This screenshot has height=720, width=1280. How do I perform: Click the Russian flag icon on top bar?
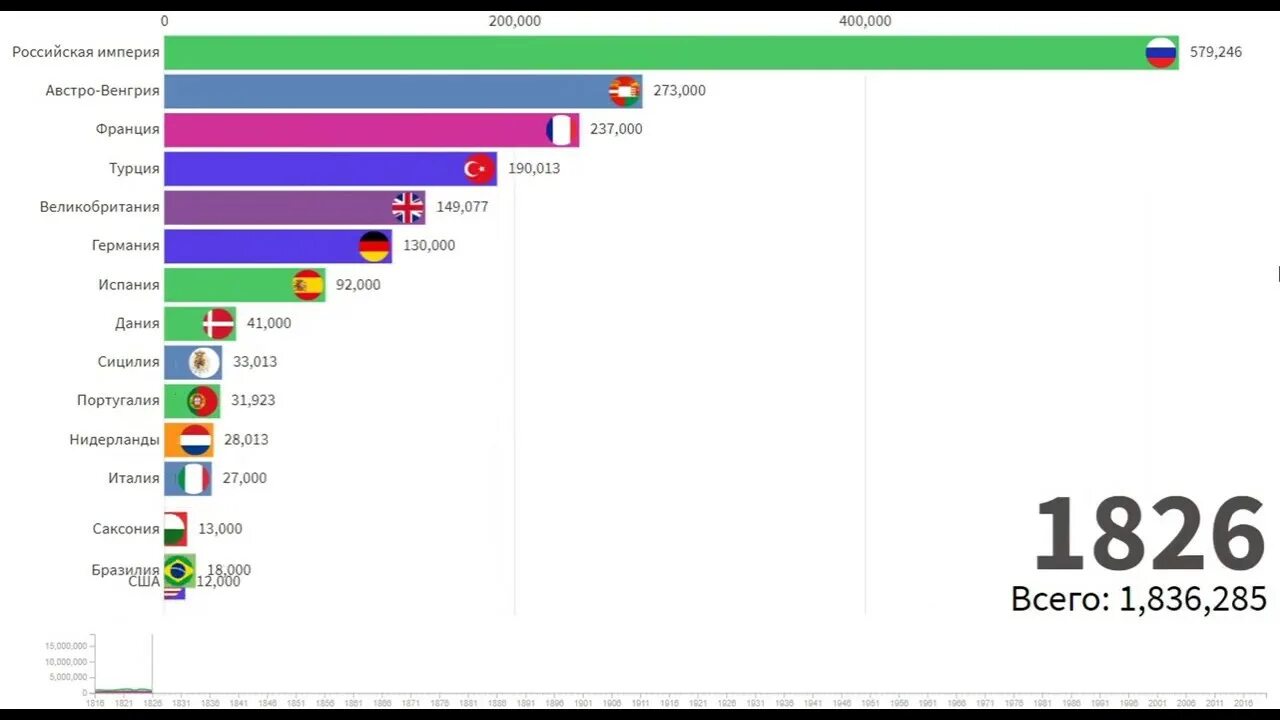(1161, 52)
